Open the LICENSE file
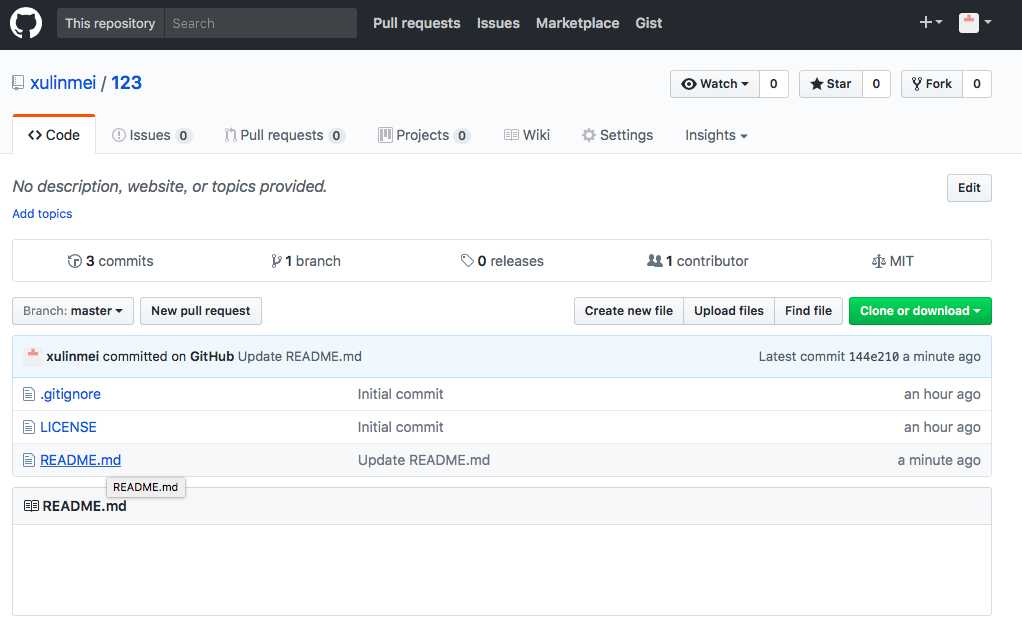1022x642 pixels. pos(68,427)
